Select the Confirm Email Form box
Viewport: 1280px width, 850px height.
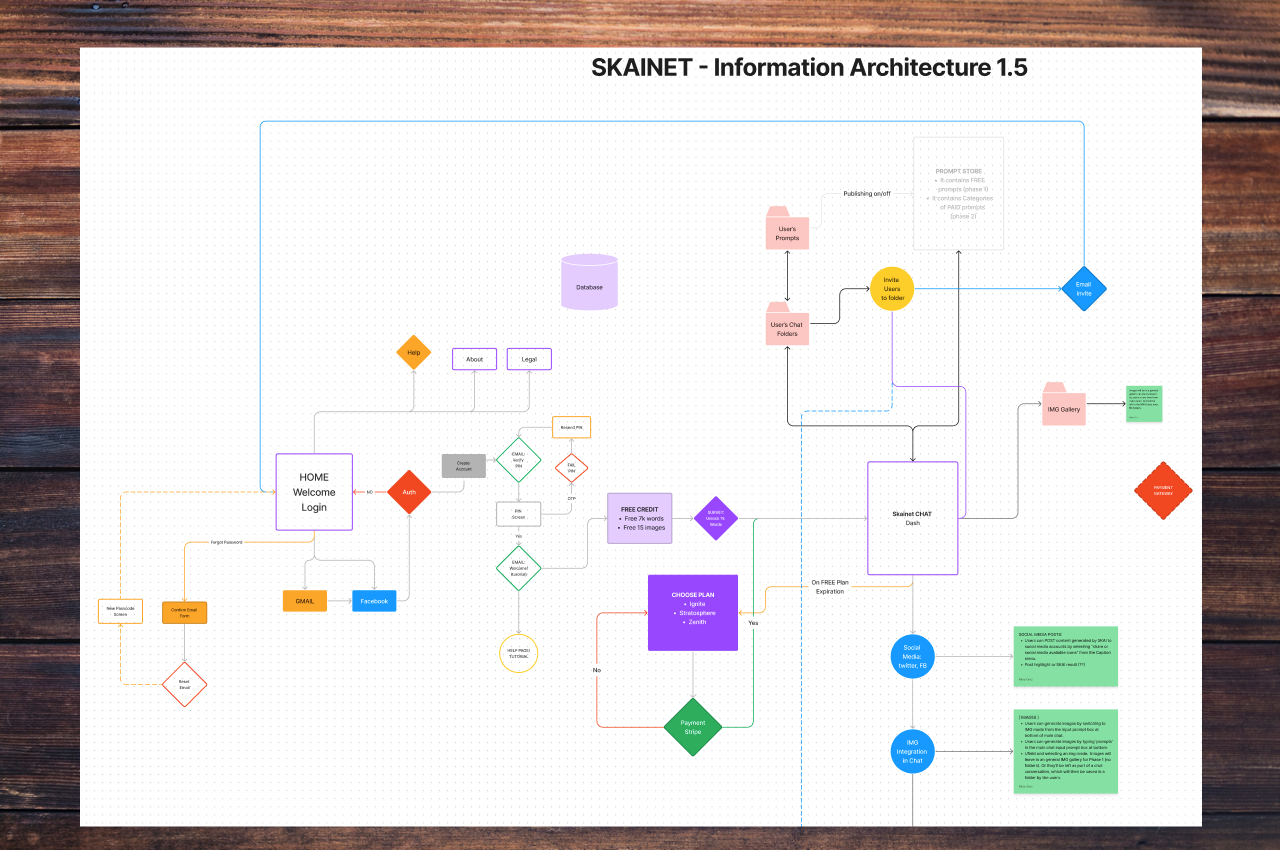[184, 612]
